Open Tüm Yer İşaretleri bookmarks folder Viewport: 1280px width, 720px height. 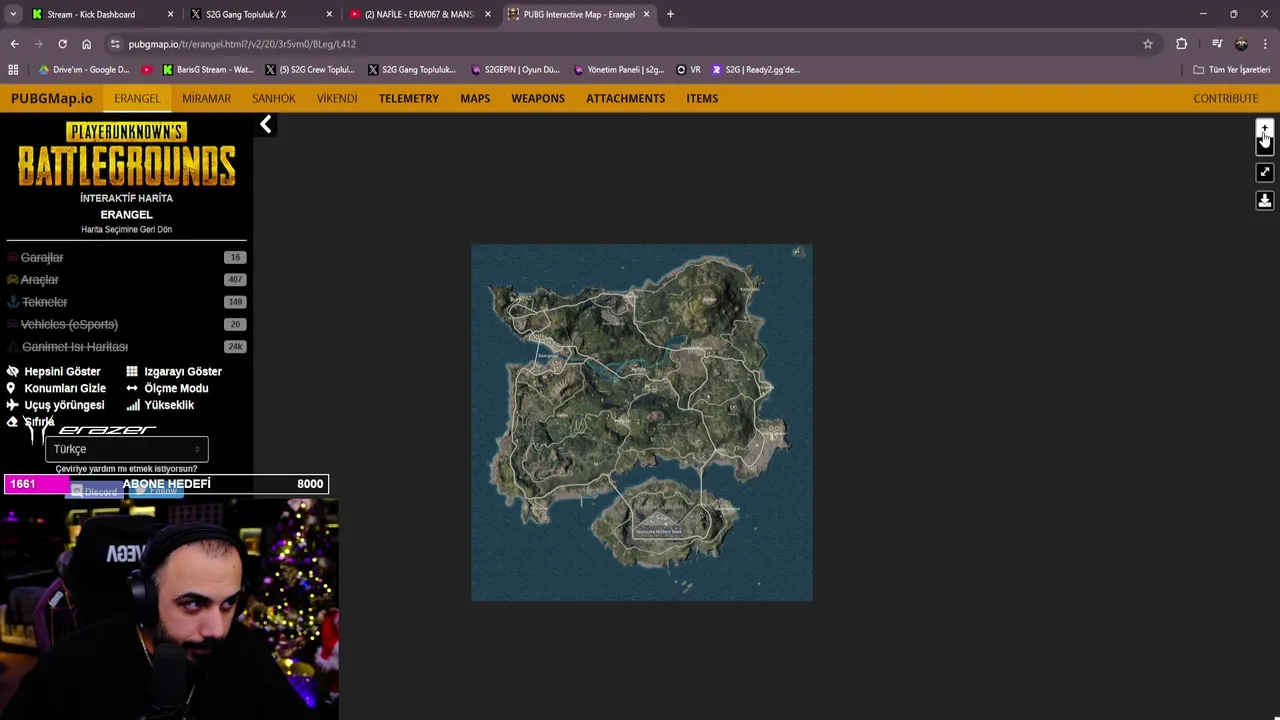(x=1231, y=70)
